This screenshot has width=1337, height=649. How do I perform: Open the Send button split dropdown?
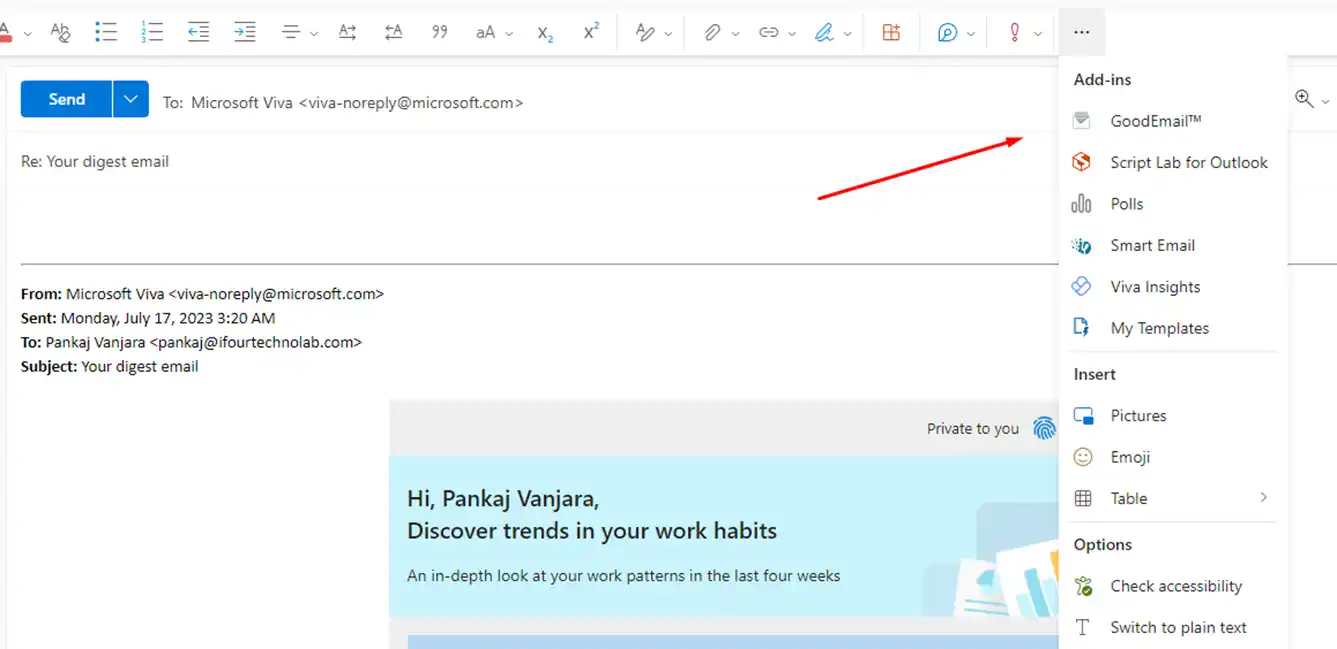tap(131, 99)
